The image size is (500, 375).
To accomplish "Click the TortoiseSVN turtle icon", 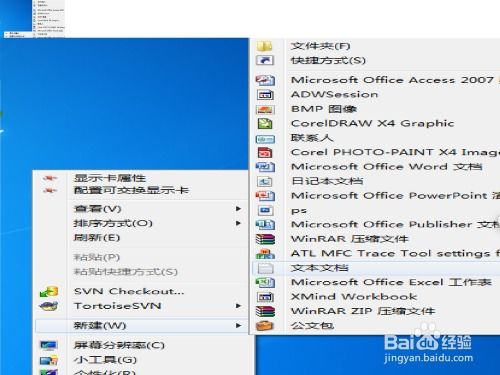I will click(x=49, y=306).
